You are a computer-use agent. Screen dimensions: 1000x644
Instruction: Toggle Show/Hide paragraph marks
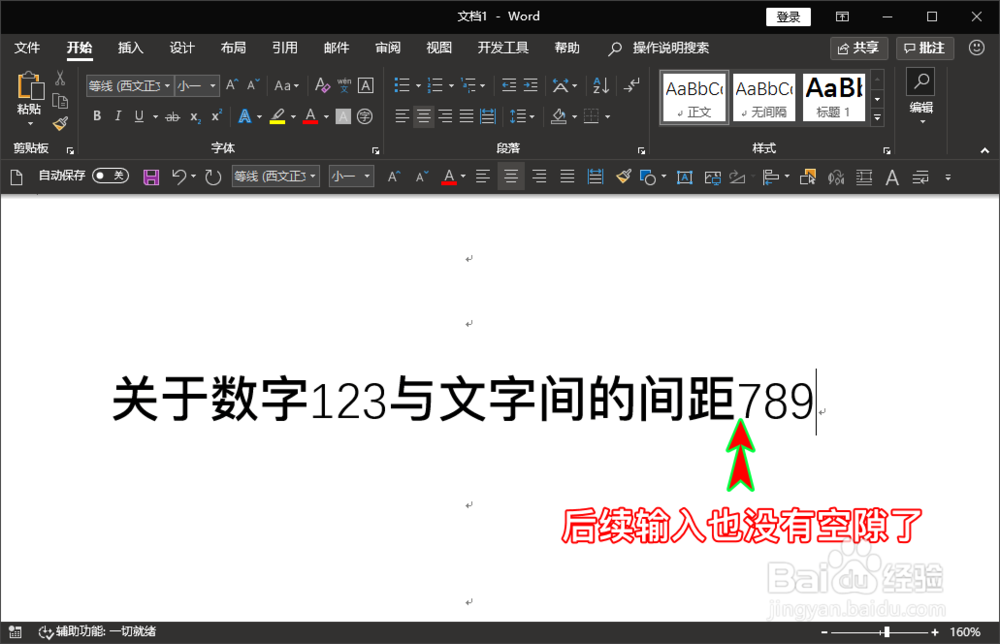[x=632, y=85]
